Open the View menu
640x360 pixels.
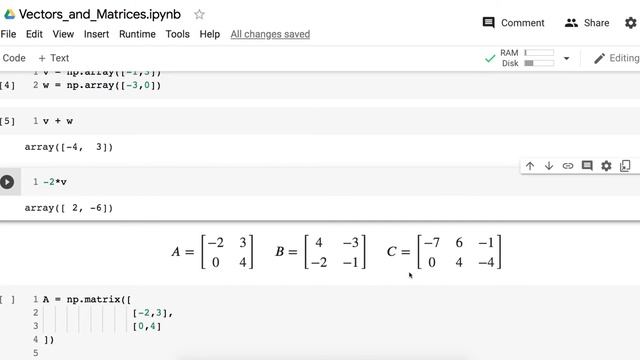[63, 34]
